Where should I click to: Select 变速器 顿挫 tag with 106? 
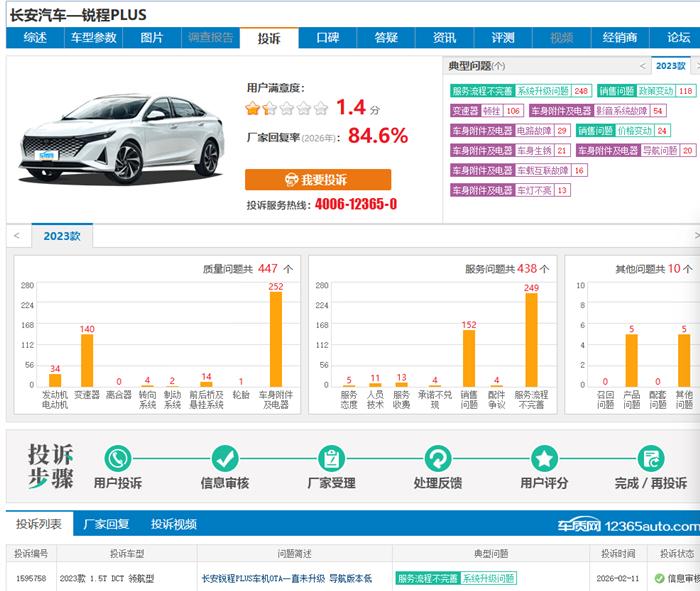coord(487,111)
